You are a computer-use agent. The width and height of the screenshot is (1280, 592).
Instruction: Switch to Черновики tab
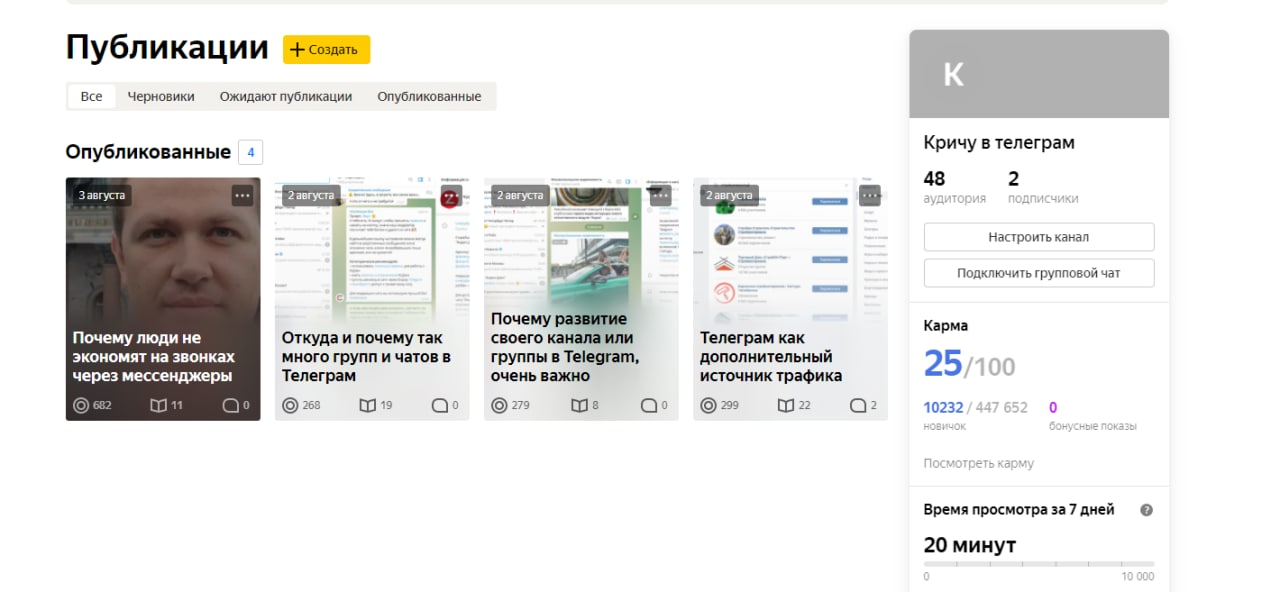pos(161,96)
